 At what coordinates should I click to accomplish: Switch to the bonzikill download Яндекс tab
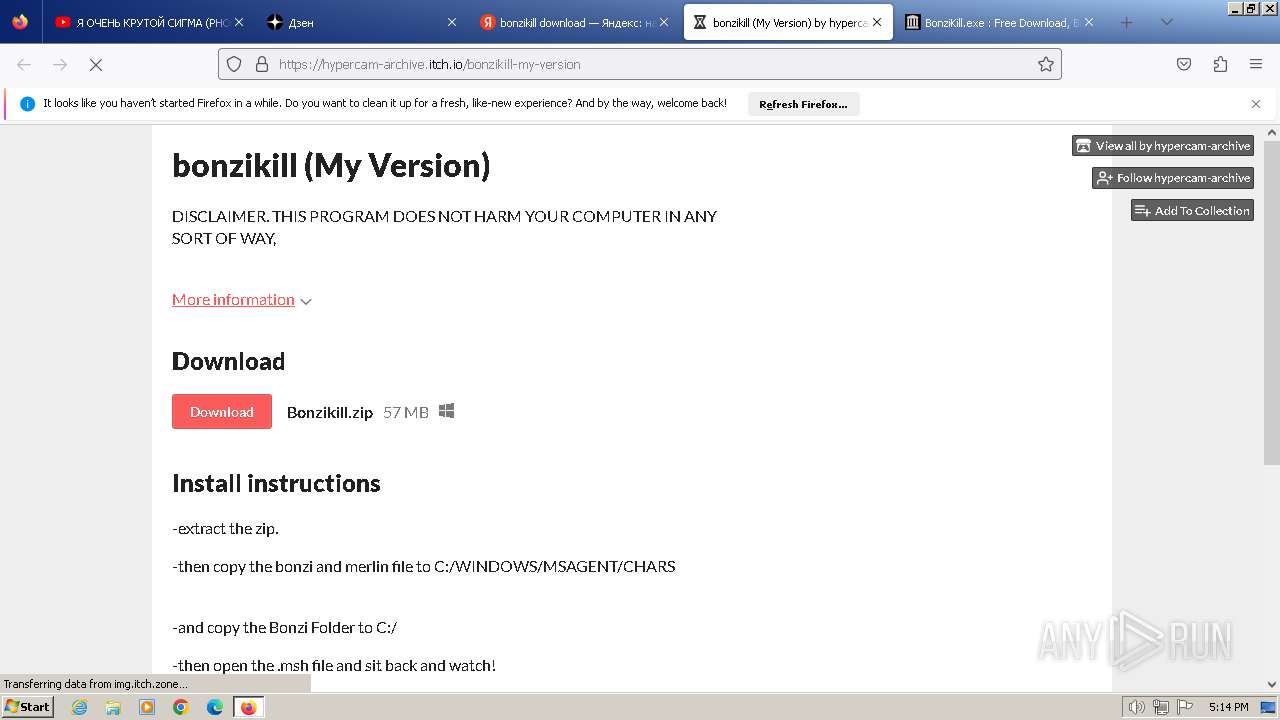tap(575, 22)
